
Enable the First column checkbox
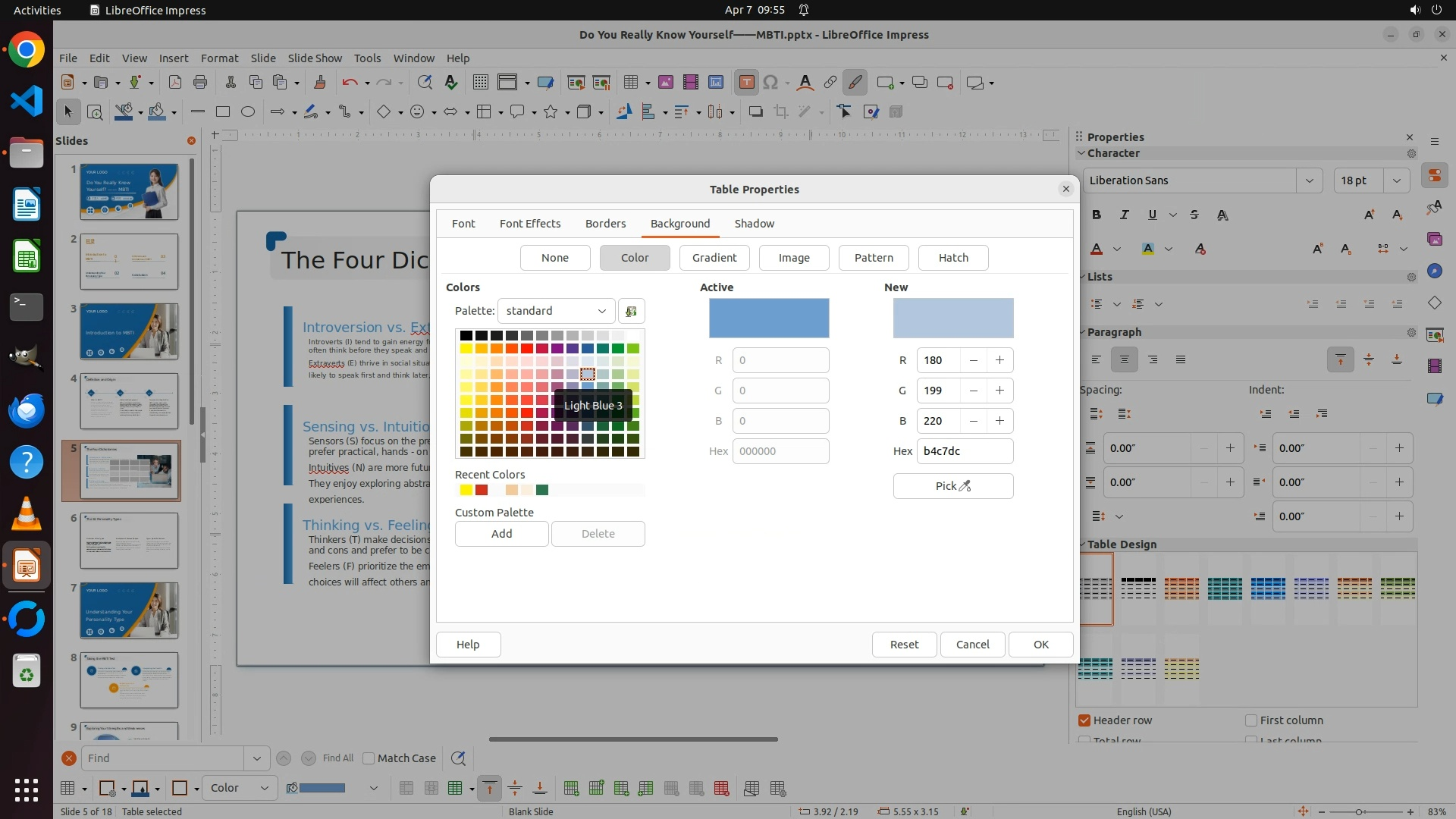point(1251,720)
